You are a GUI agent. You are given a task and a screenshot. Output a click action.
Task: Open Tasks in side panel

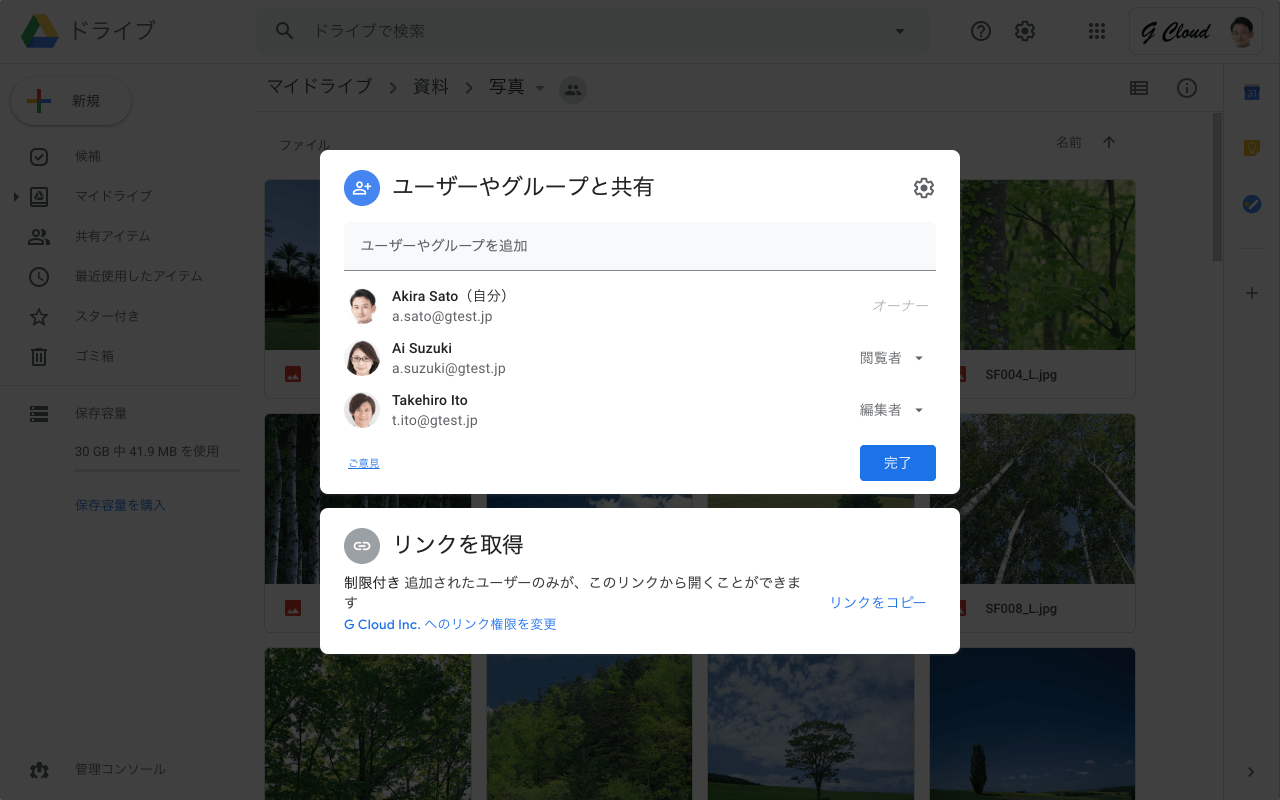pyautogui.click(x=1251, y=203)
